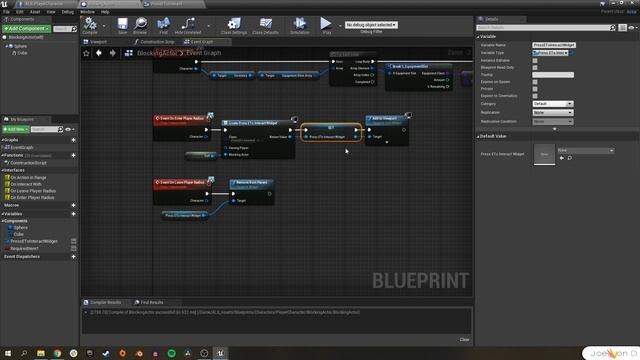Click the graph breadcrumb grid icon
Image resolution: width=640 pixels, height=360 pixels.
[x=129, y=53]
